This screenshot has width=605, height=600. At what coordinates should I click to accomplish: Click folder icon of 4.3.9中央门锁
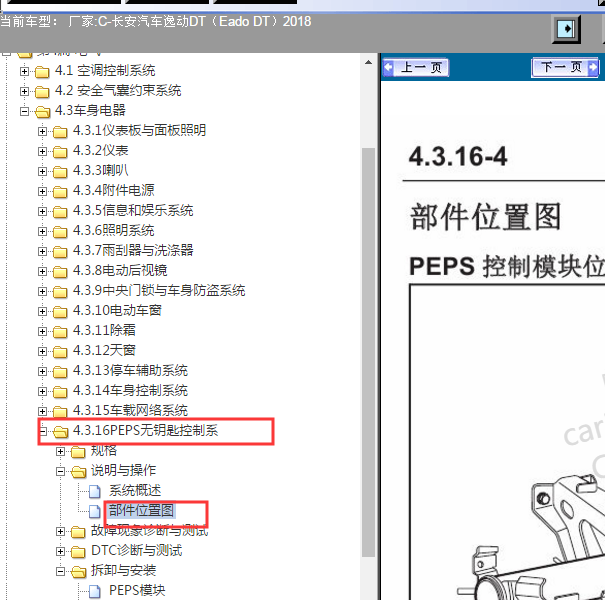(60, 292)
